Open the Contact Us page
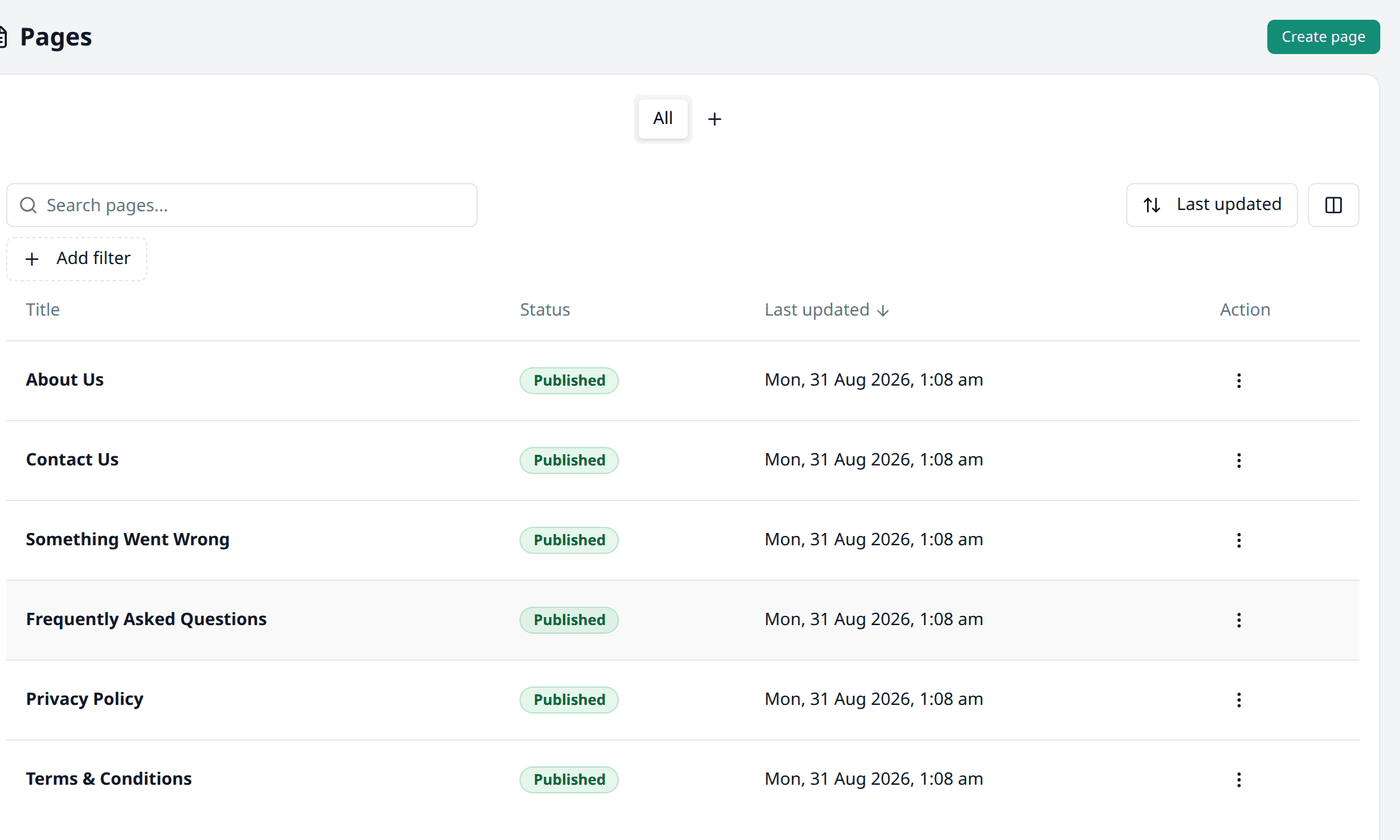The width and height of the screenshot is (1400, 840). (x=72, y=460)
